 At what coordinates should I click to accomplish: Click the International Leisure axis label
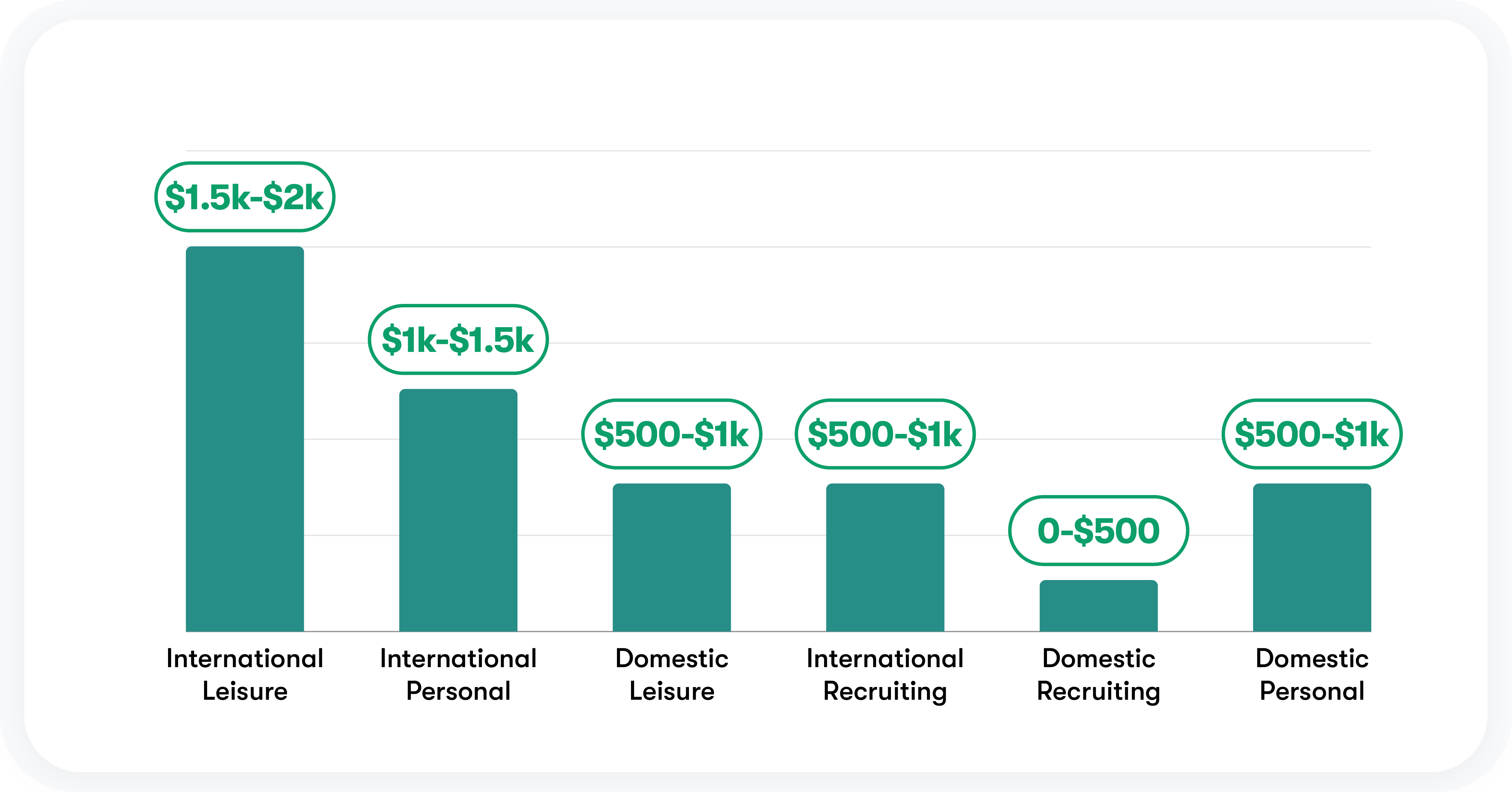(x=245, y=675)
